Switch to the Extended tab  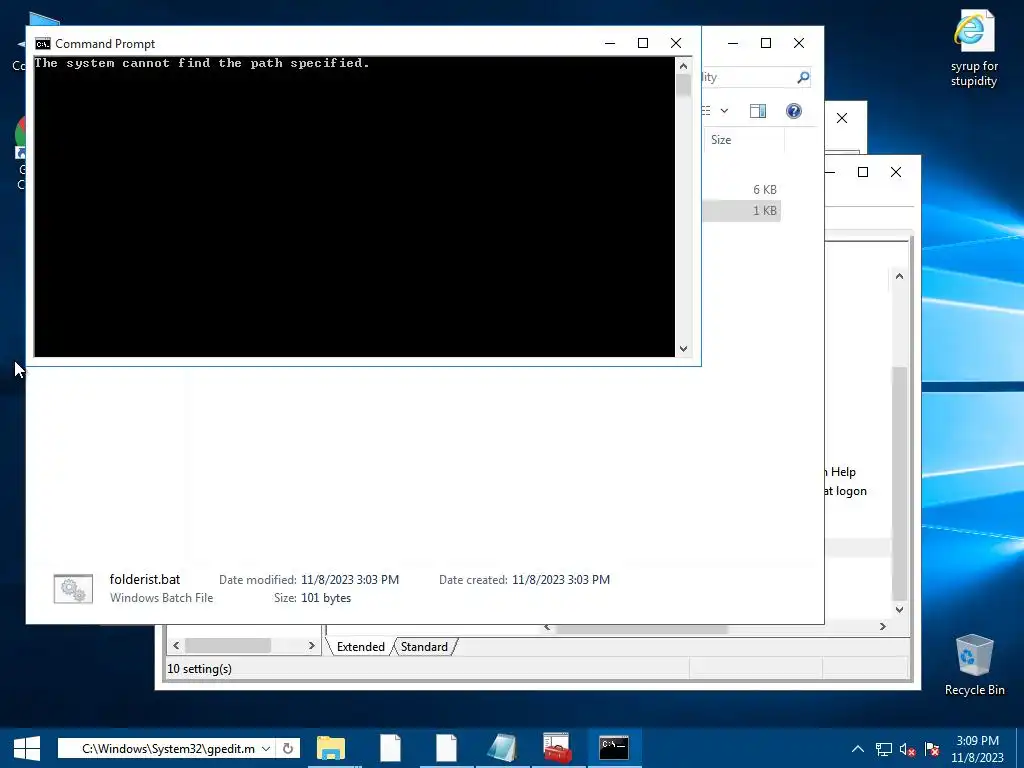pyautogui.click(x=360, y=647)
